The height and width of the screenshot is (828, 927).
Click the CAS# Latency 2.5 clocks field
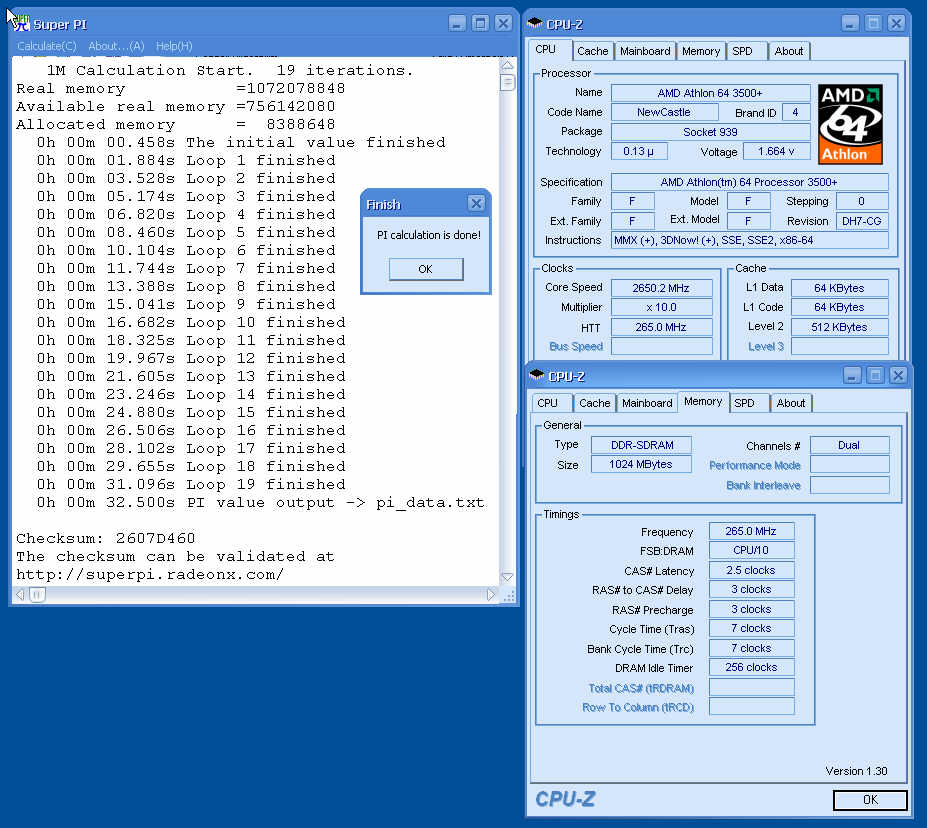(x=751, y=570)
